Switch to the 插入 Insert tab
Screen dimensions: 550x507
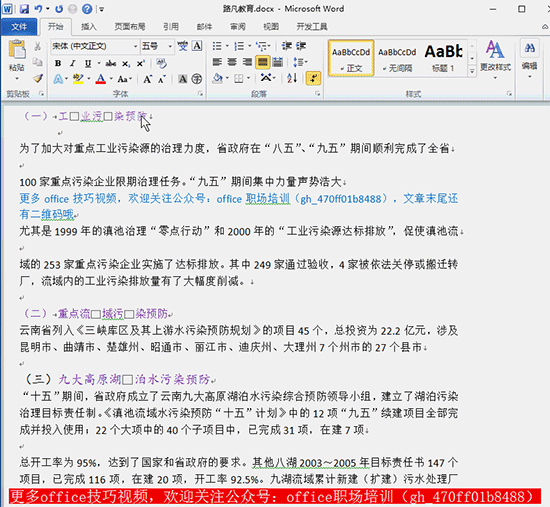click(x=88, y=27)
